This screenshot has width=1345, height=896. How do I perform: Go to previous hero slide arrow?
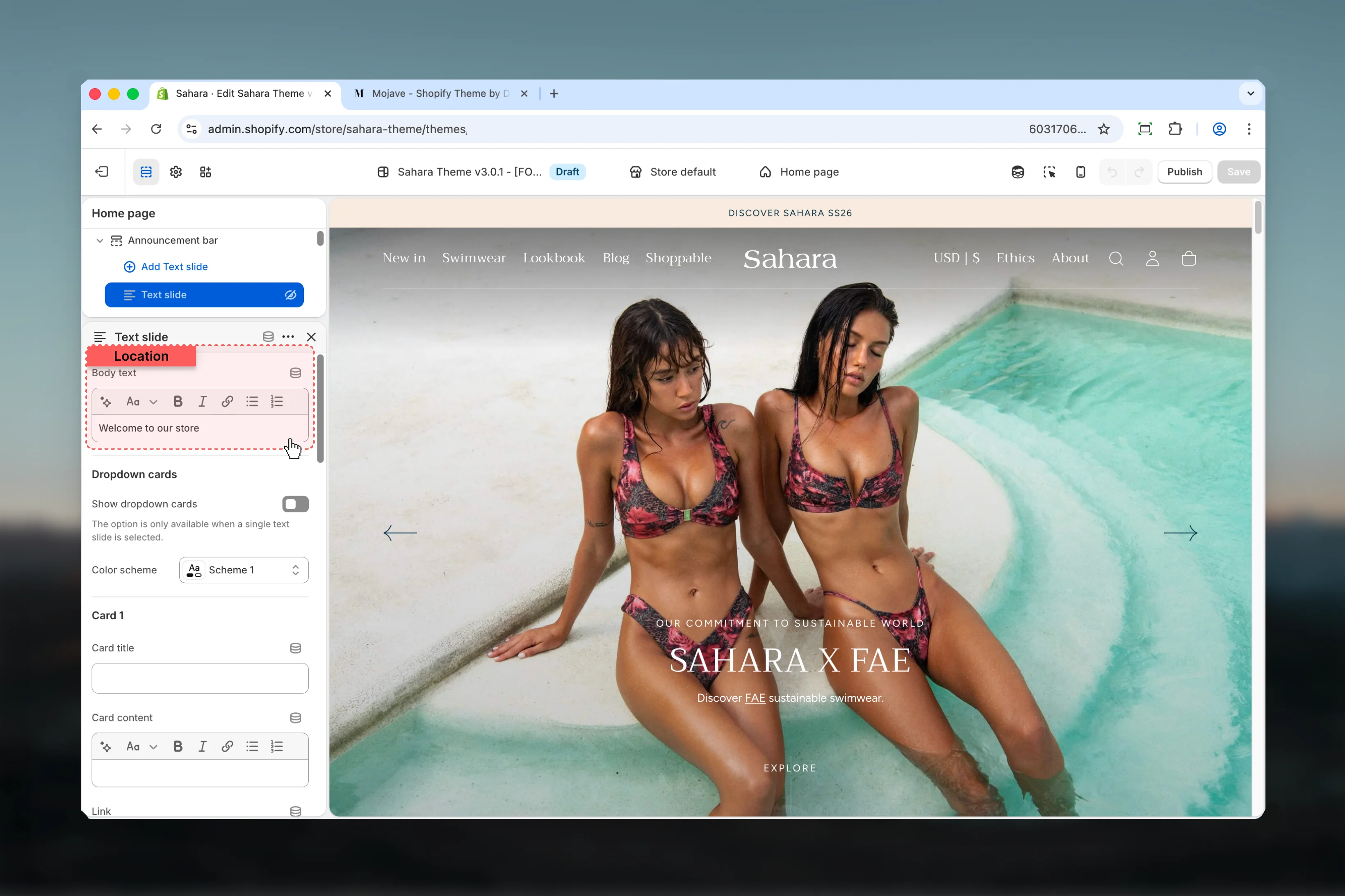click(400, 533)
